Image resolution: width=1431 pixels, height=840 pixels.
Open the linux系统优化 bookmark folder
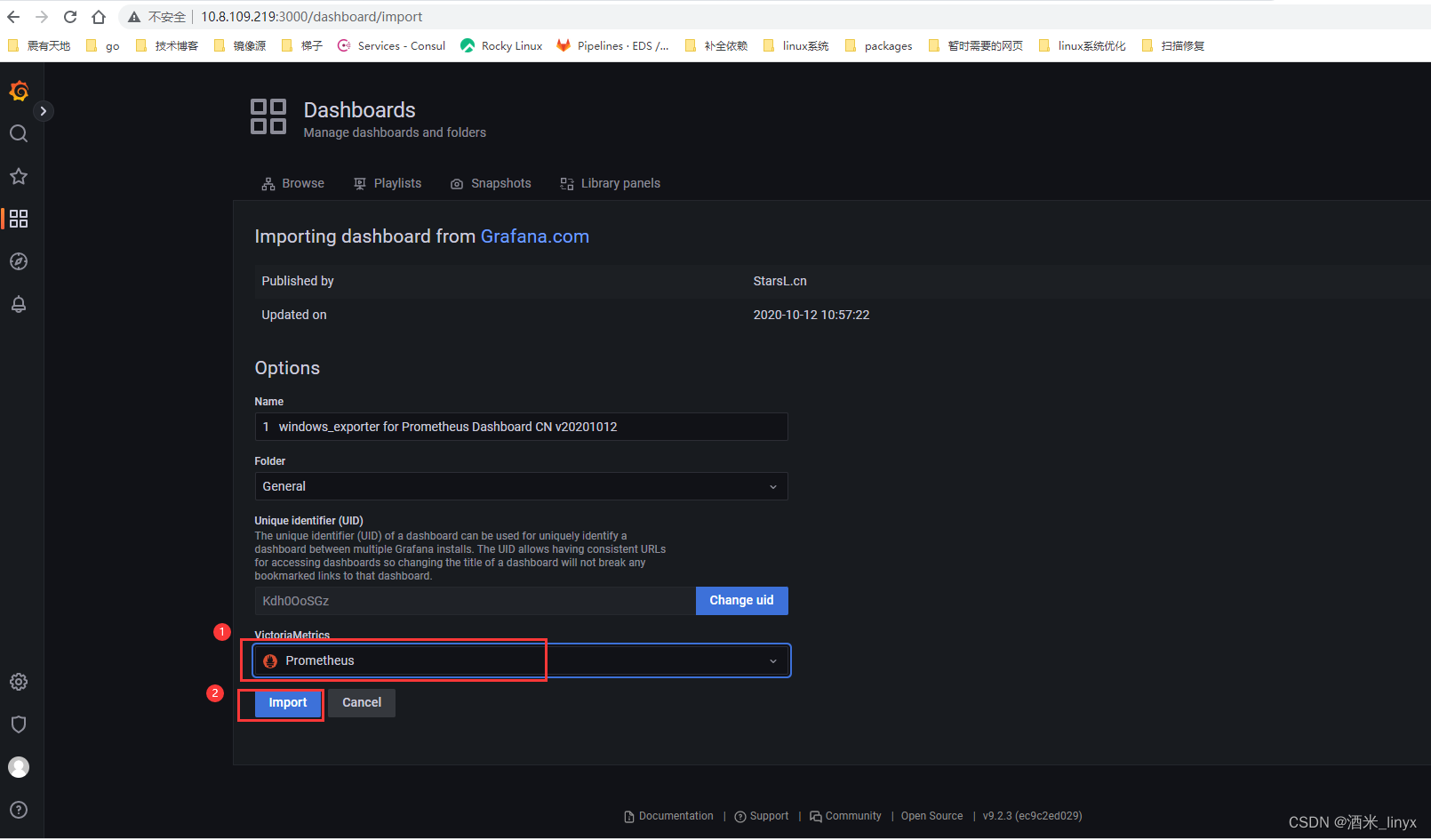(1083, 46)
